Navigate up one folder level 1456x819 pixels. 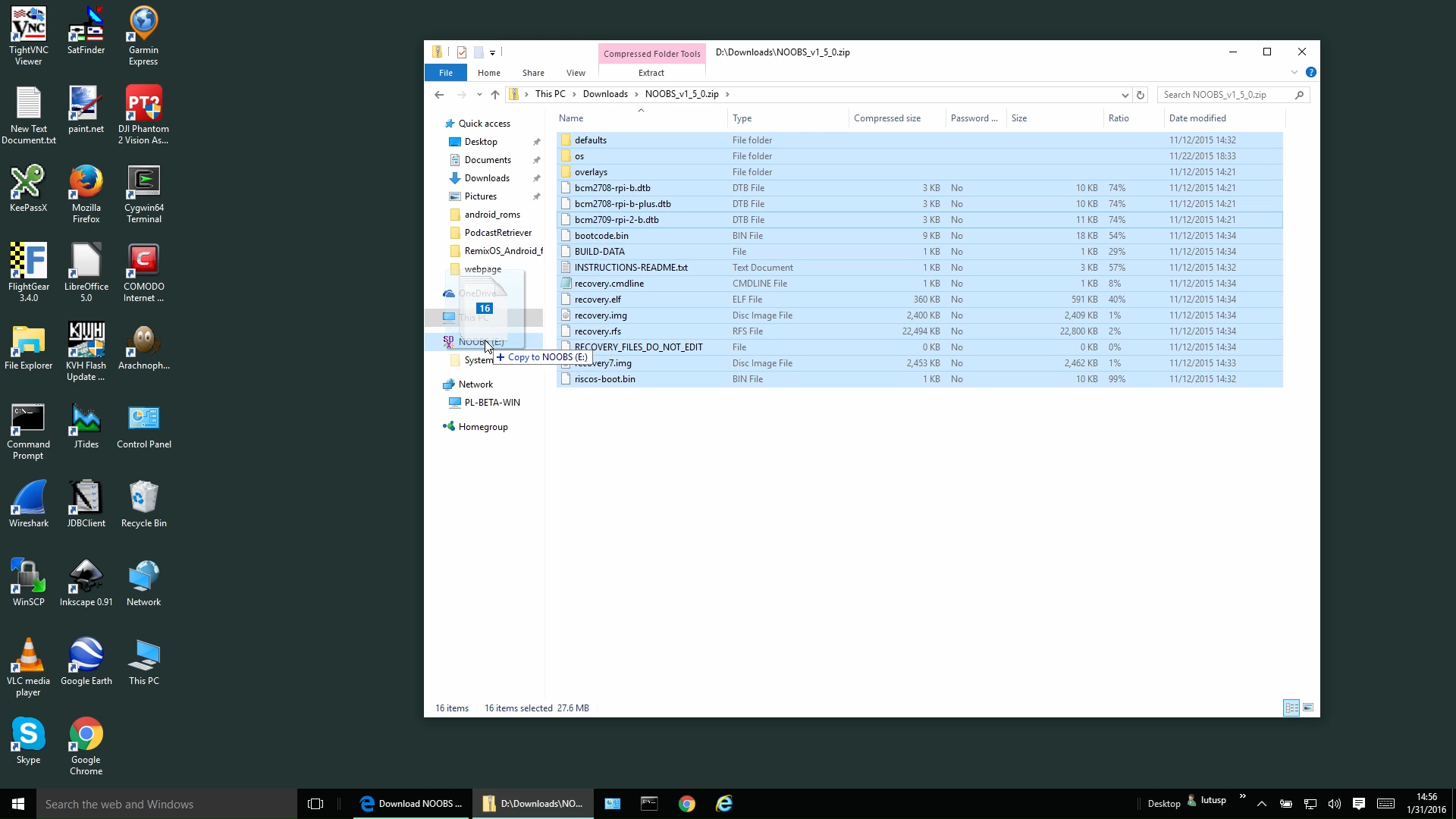[495, 95]
